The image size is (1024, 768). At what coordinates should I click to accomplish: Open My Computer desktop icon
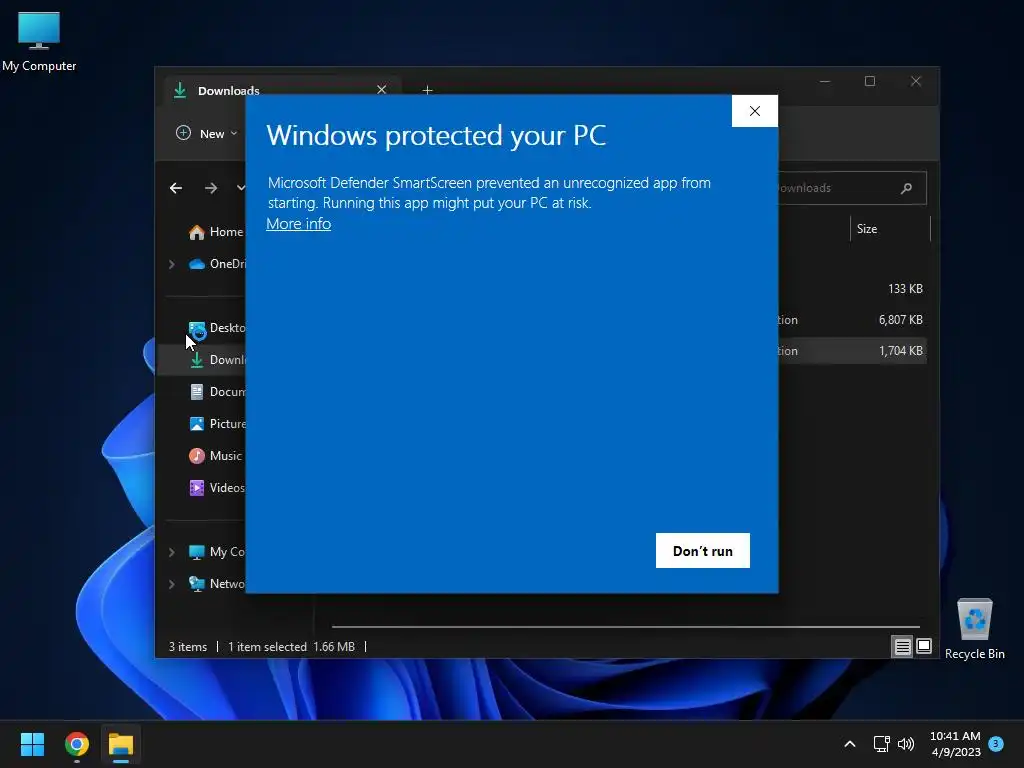39,42
